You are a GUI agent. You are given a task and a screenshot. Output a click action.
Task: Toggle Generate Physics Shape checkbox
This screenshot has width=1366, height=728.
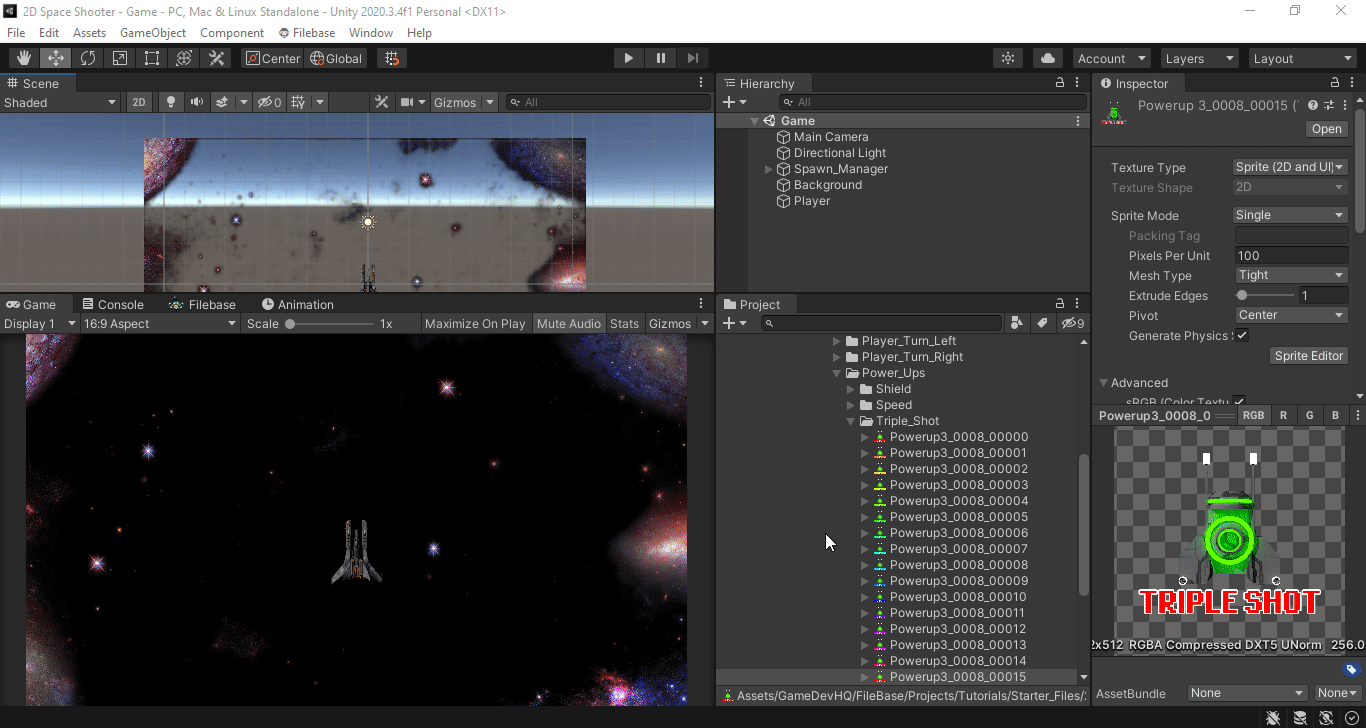(1242, 336)
